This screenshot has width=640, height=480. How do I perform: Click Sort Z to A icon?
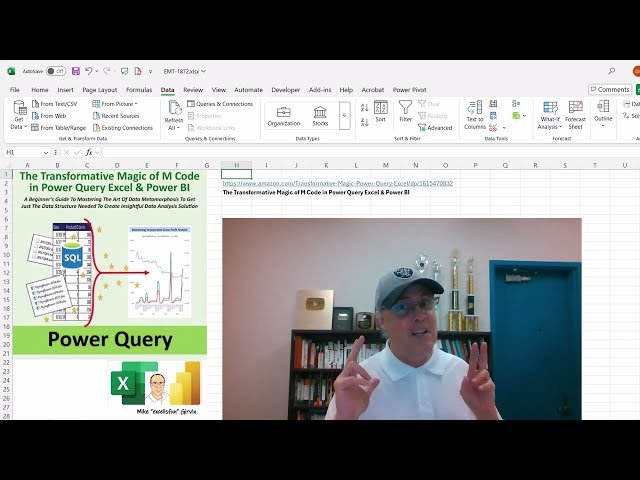pos(365,122)
